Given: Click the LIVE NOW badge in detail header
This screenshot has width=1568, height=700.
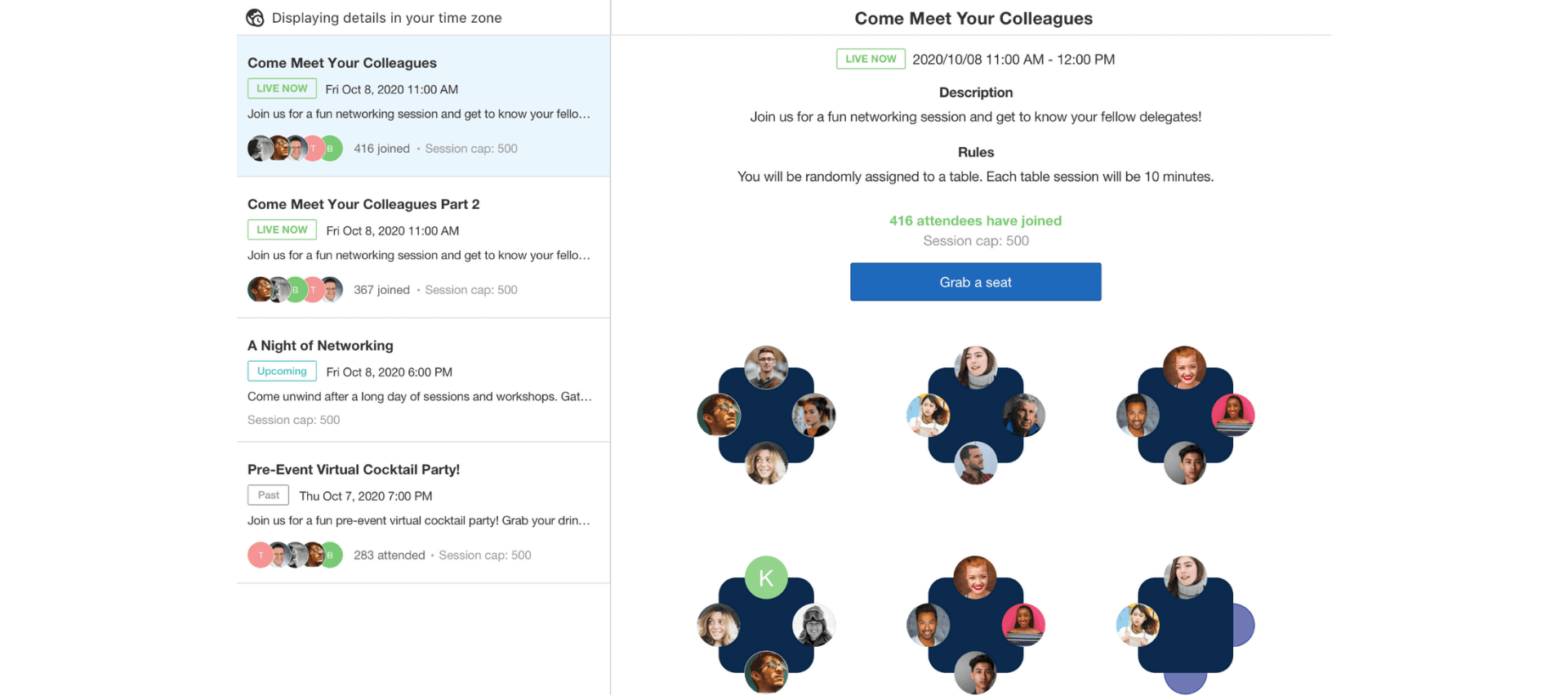Looking at the screenshot, I should coord(871,60).
